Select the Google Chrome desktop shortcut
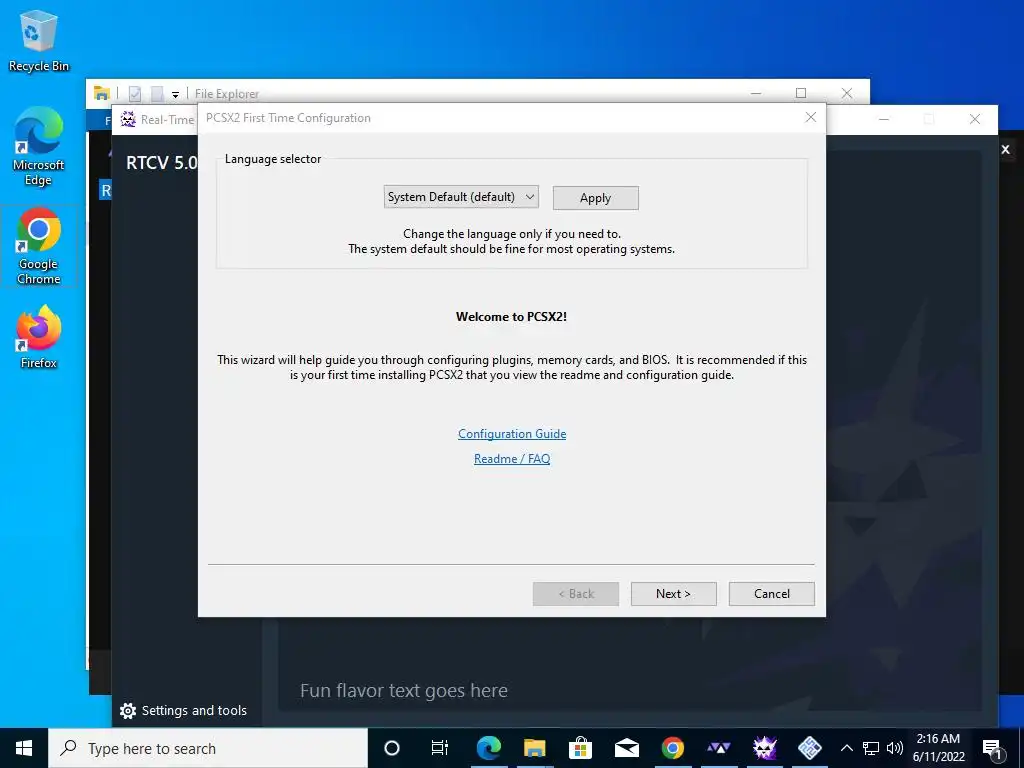 pyautogui.click(x=39, y=246)
